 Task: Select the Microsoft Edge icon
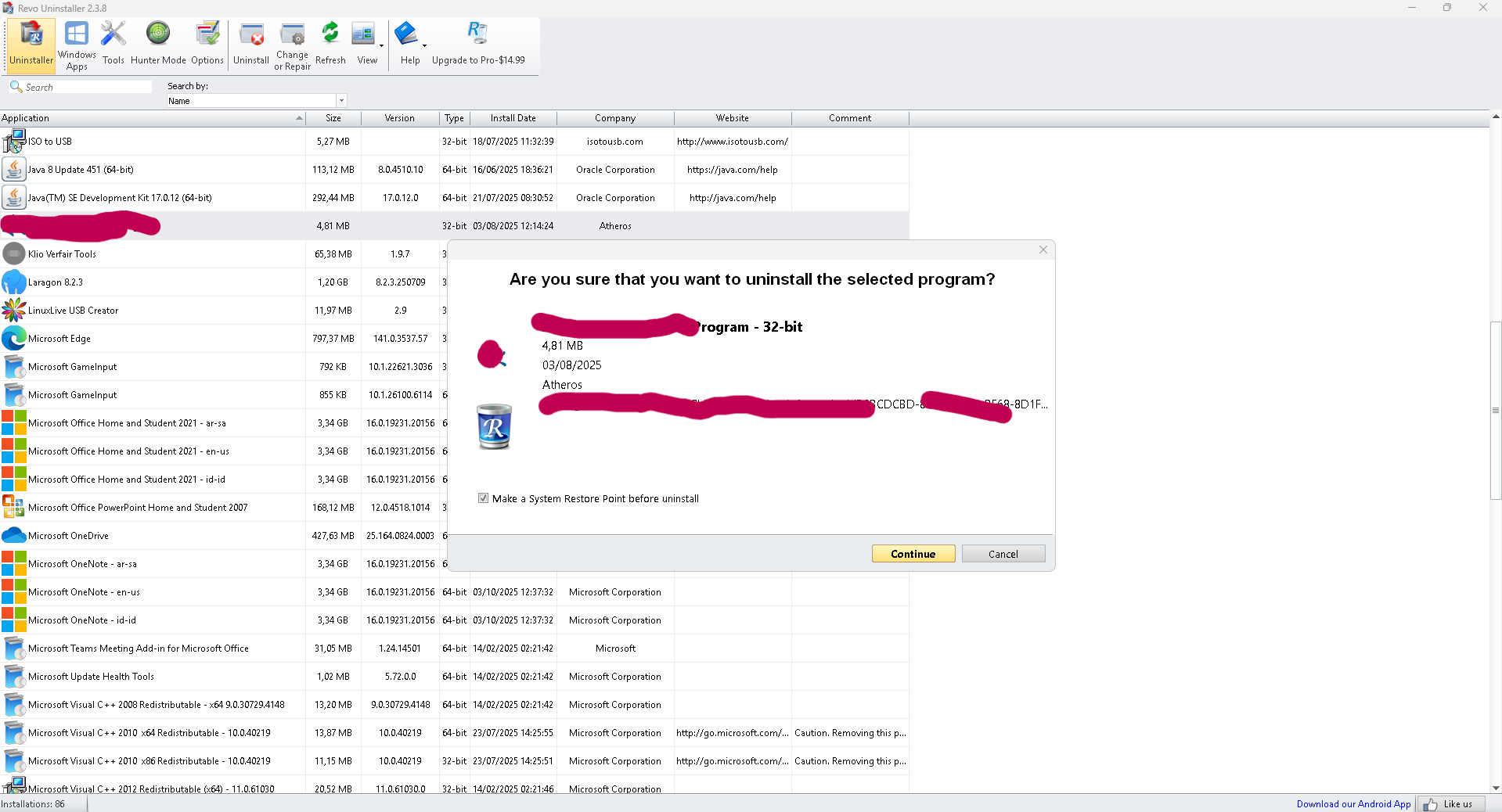(14, 339)
